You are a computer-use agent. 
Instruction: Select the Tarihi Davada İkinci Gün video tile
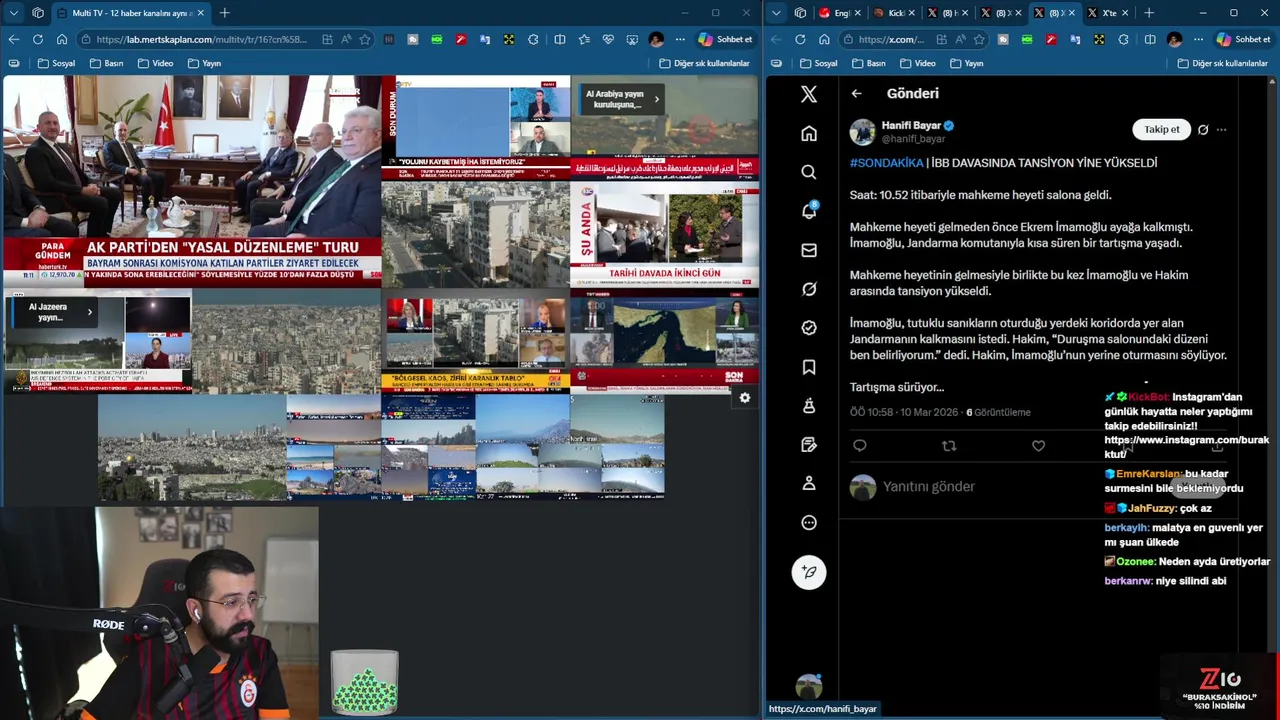pos(664,235)
